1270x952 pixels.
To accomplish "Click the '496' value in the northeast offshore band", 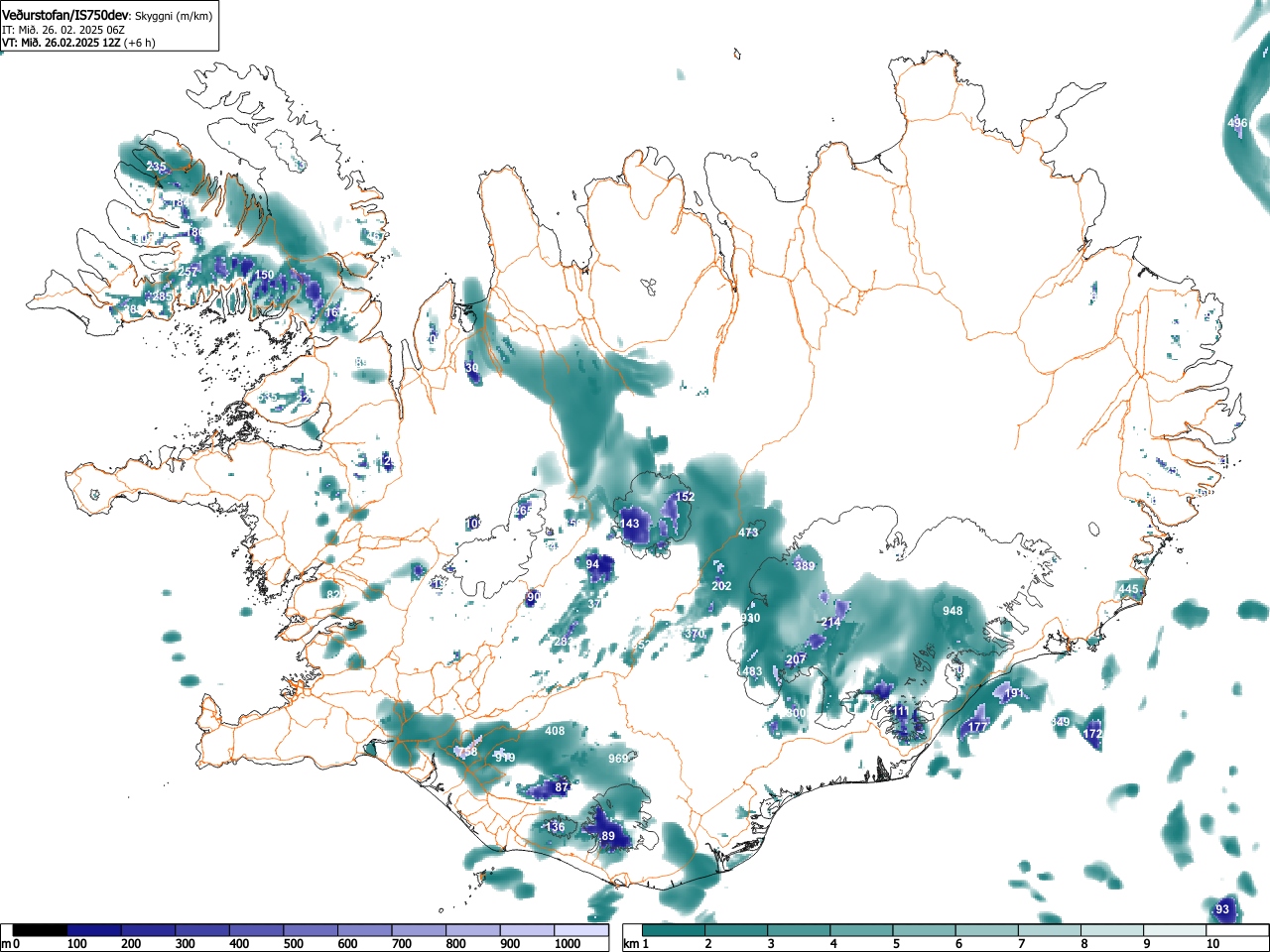I will click(1237, 123).
